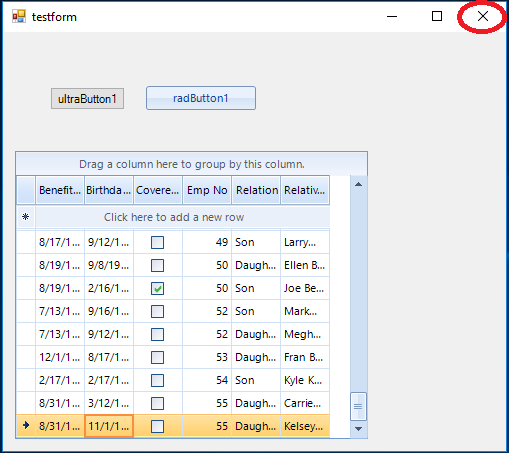Image resolution: width=509 pixels, height=453 pixels.
Task: Click the '8/17/1...' benefit date in Larry's row
Action: [60, 242]
